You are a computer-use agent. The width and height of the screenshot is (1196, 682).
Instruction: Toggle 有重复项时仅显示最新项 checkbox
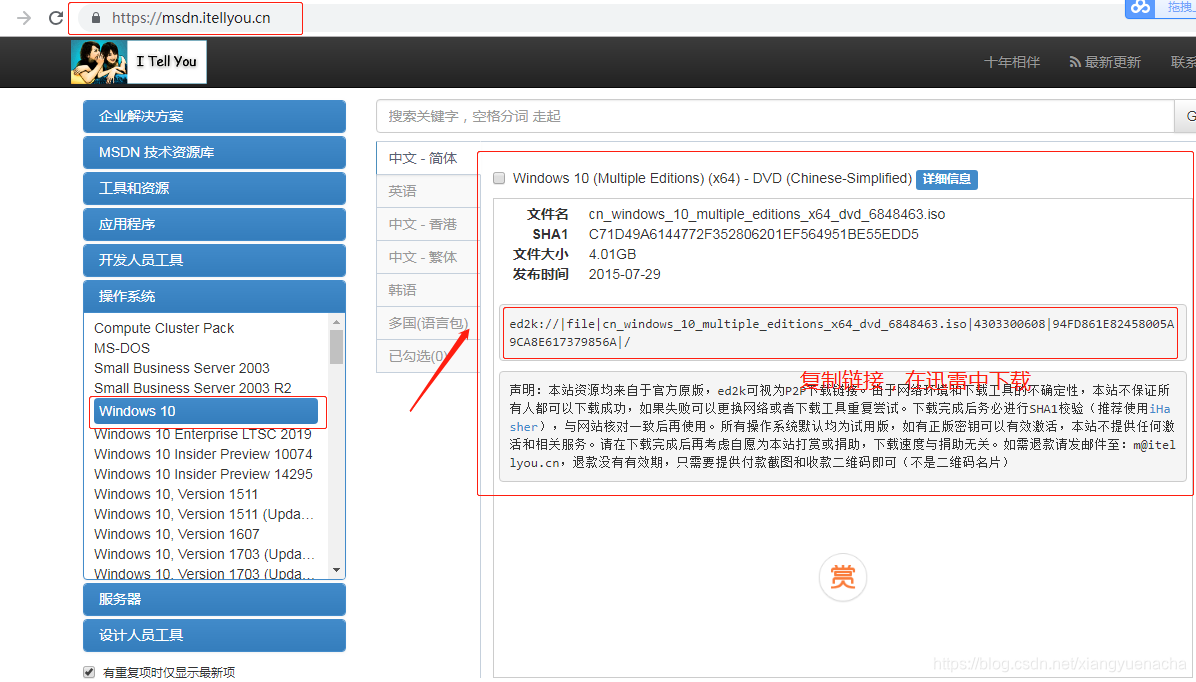point(89,672)
